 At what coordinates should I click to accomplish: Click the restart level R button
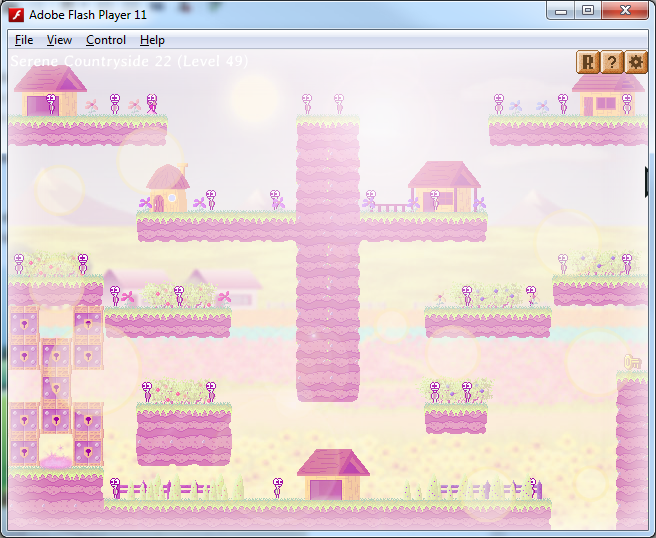click(x=588, y=63)
